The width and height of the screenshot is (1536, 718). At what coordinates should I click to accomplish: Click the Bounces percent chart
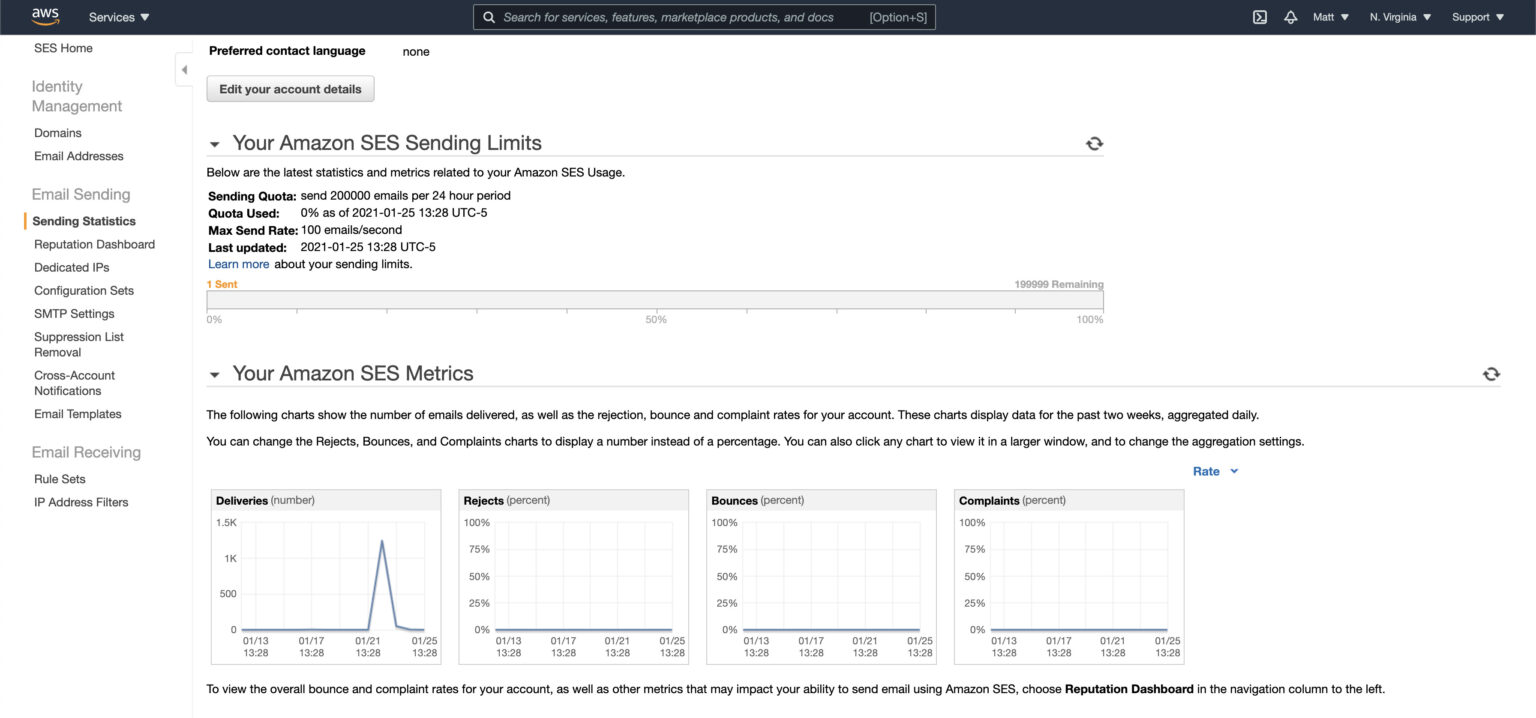[820, 575]
